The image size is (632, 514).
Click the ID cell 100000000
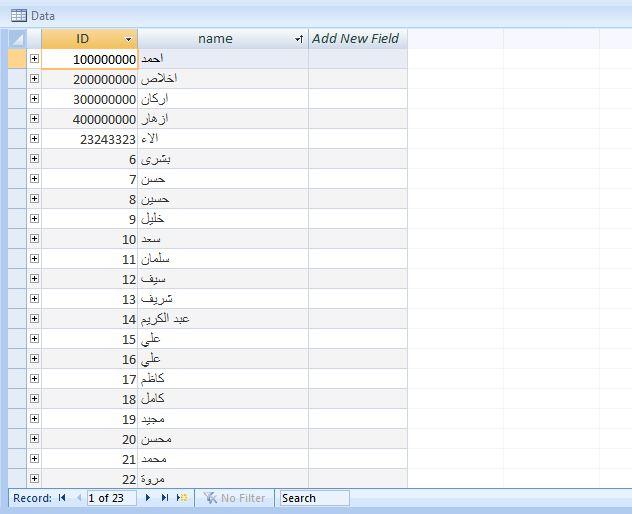89,59
